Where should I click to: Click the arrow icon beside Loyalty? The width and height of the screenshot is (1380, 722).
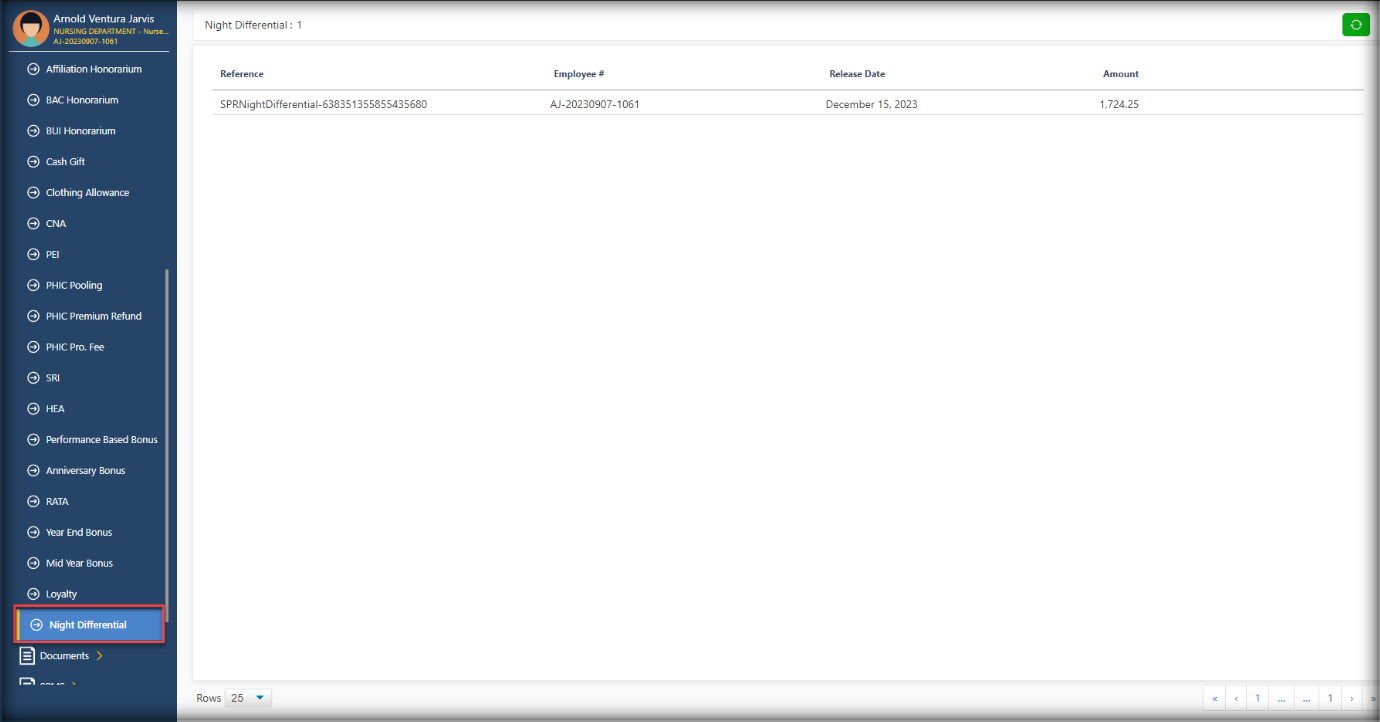click(33, 594)
